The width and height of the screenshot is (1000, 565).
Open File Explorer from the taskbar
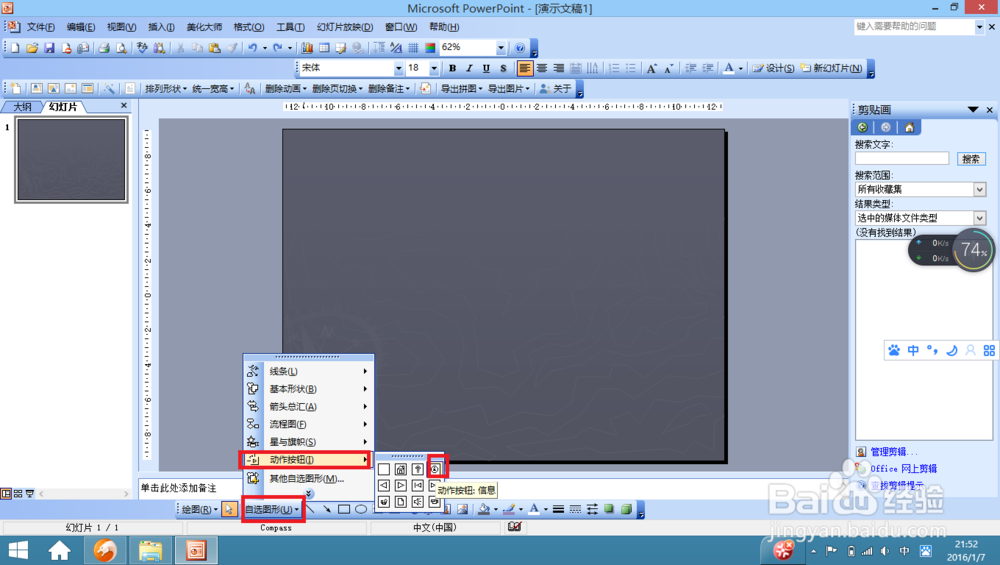(x=151, y=550)
